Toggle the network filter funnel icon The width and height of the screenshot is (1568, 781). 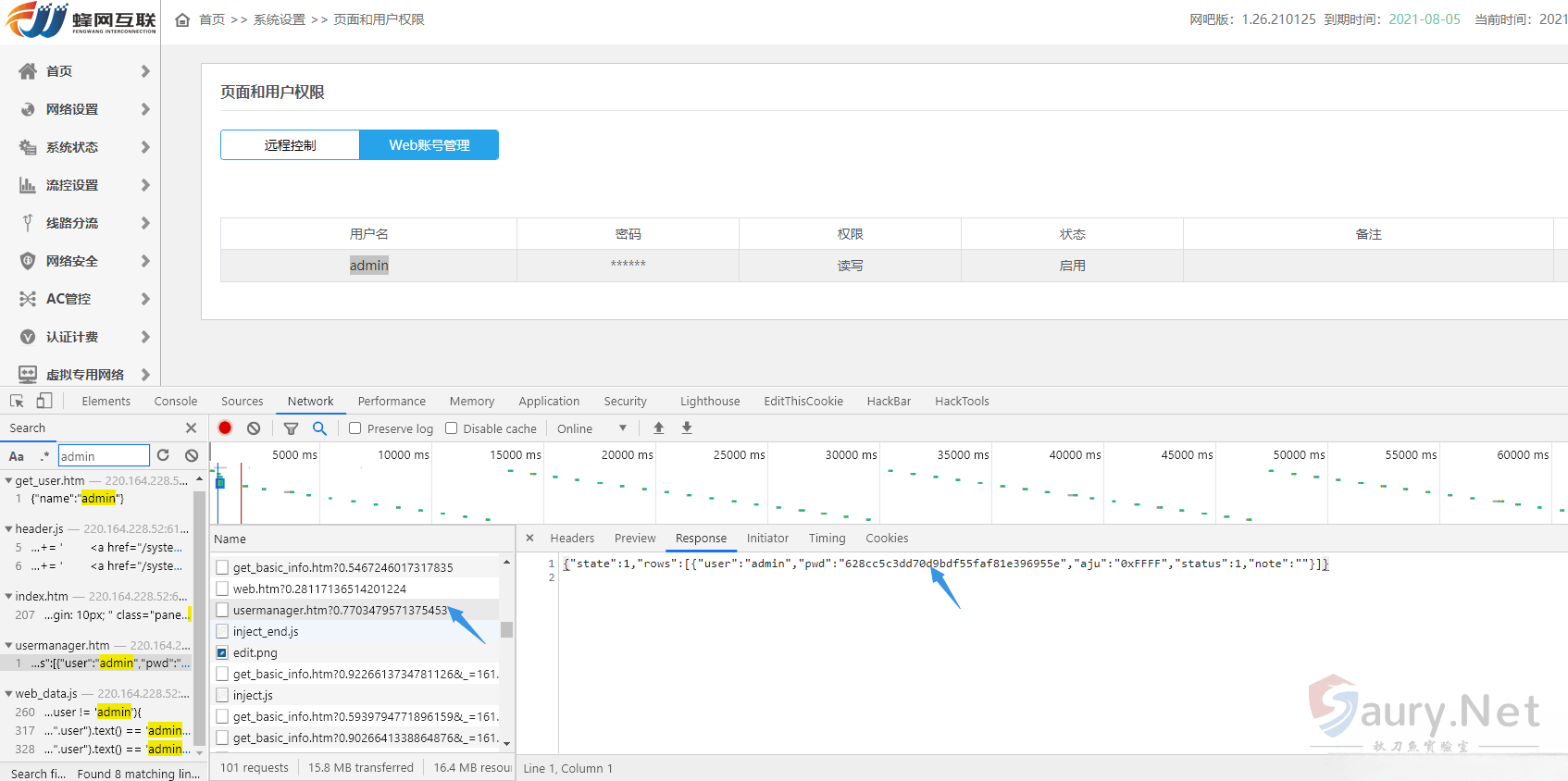[291, 428]
